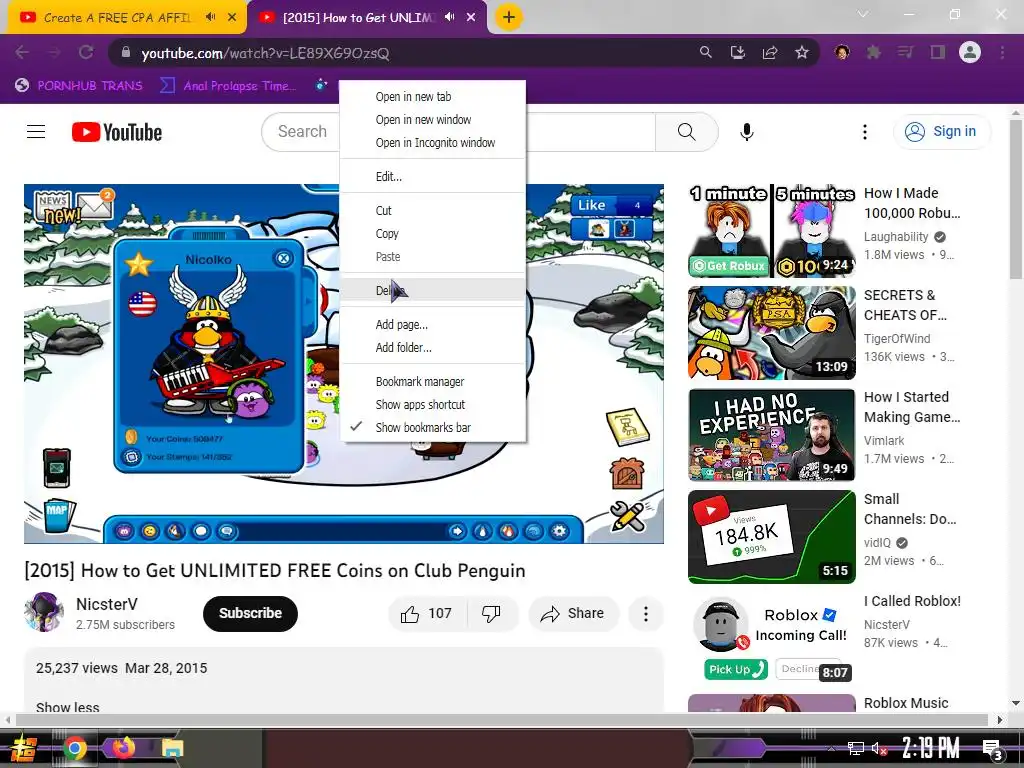Open NicsterV channel name link
The width and height of the screenshot is (1024, 768).
pyautogui.click(x=106, y=604)
